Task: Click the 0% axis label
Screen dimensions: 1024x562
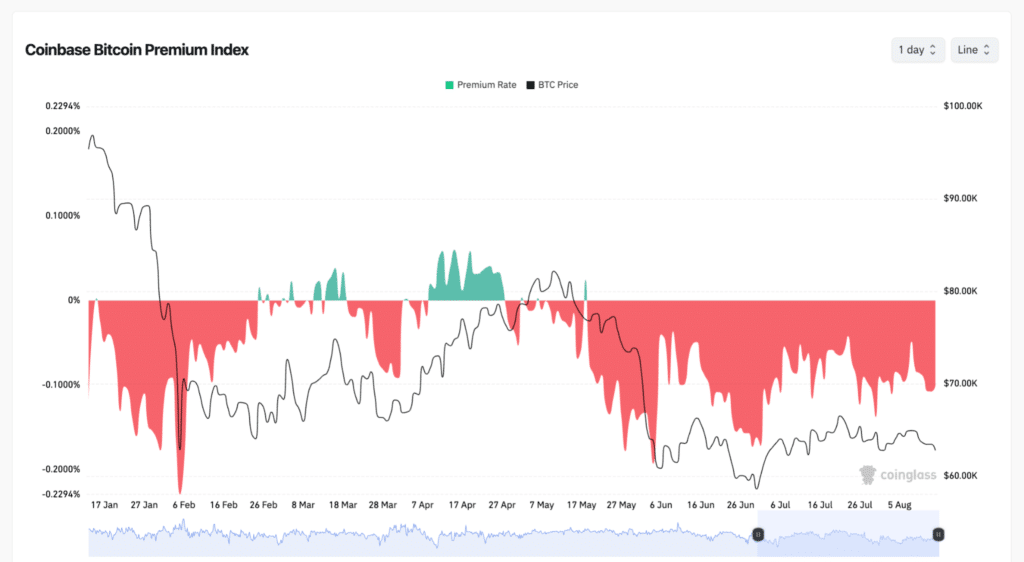Action: (74, 300)
